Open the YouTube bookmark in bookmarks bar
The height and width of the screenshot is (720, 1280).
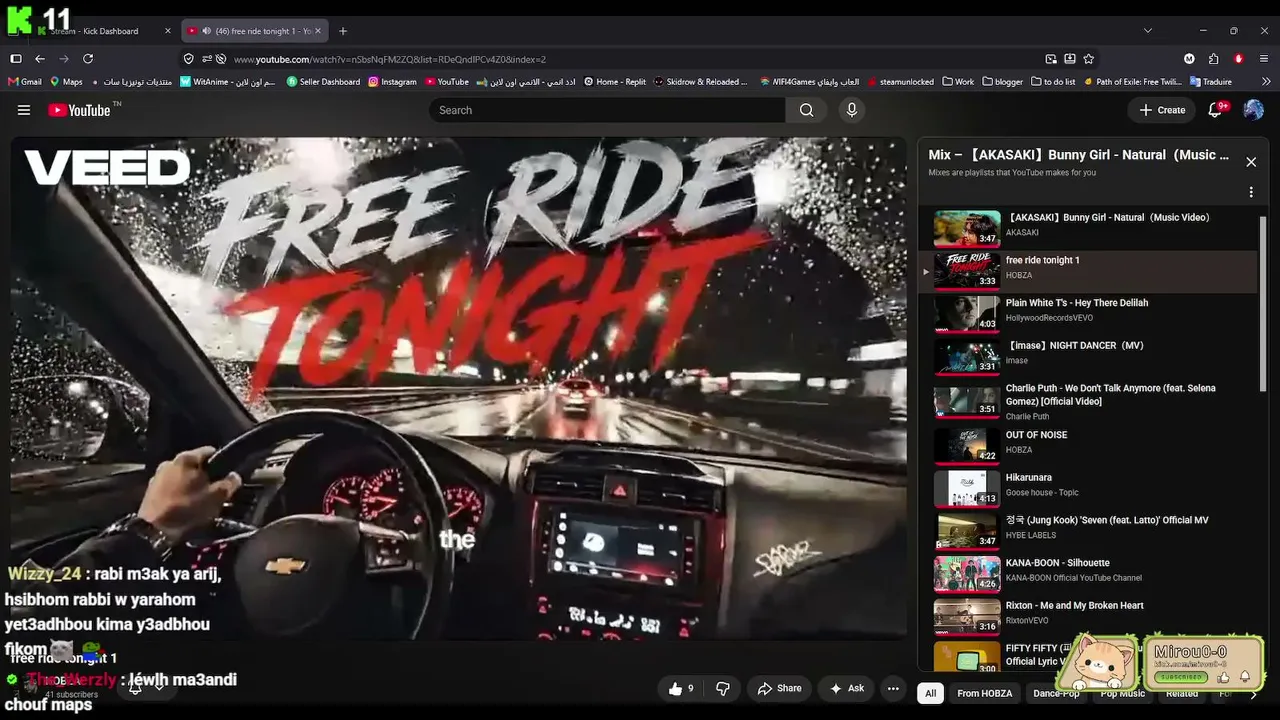click(447, 82)
